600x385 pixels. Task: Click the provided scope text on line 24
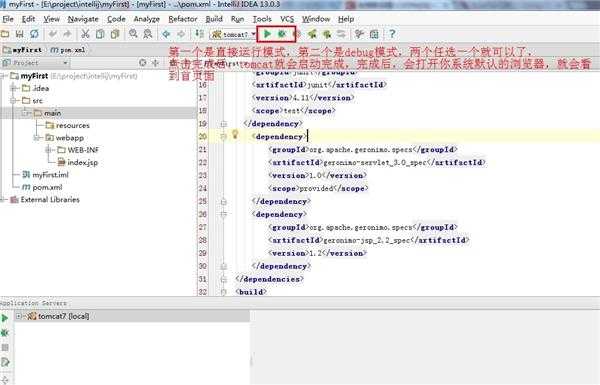317,188
